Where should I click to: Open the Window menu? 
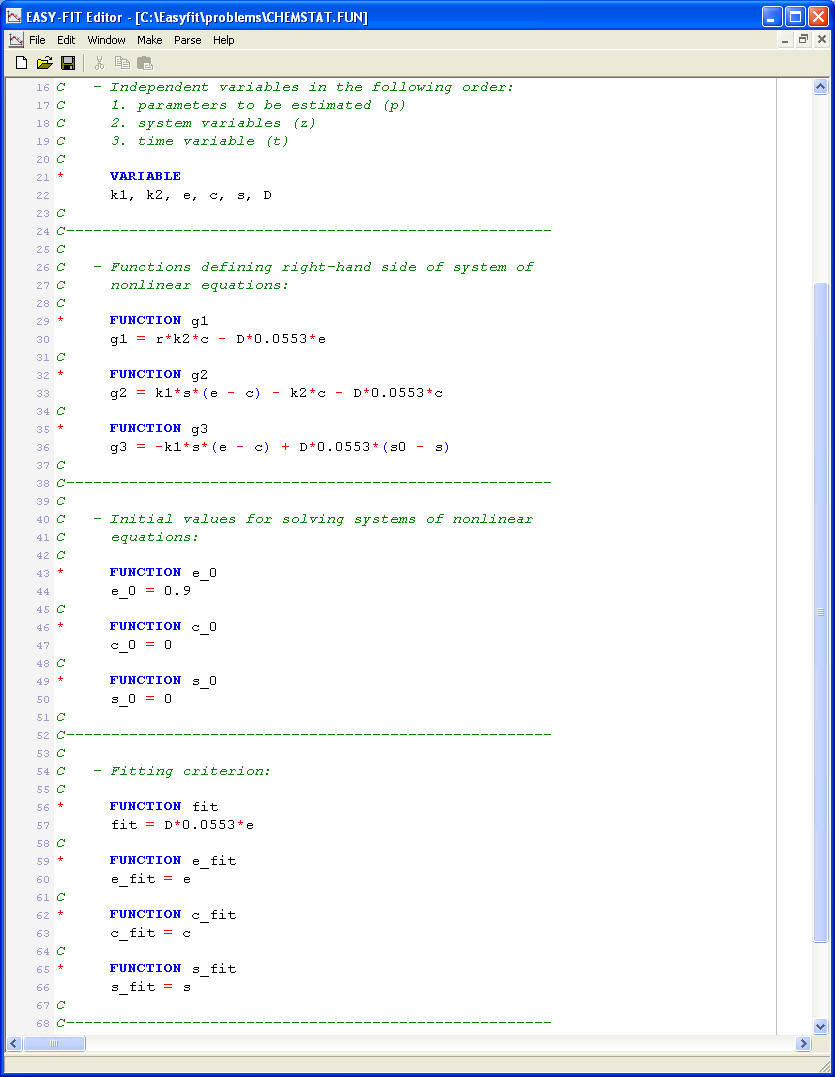[106, 40]
